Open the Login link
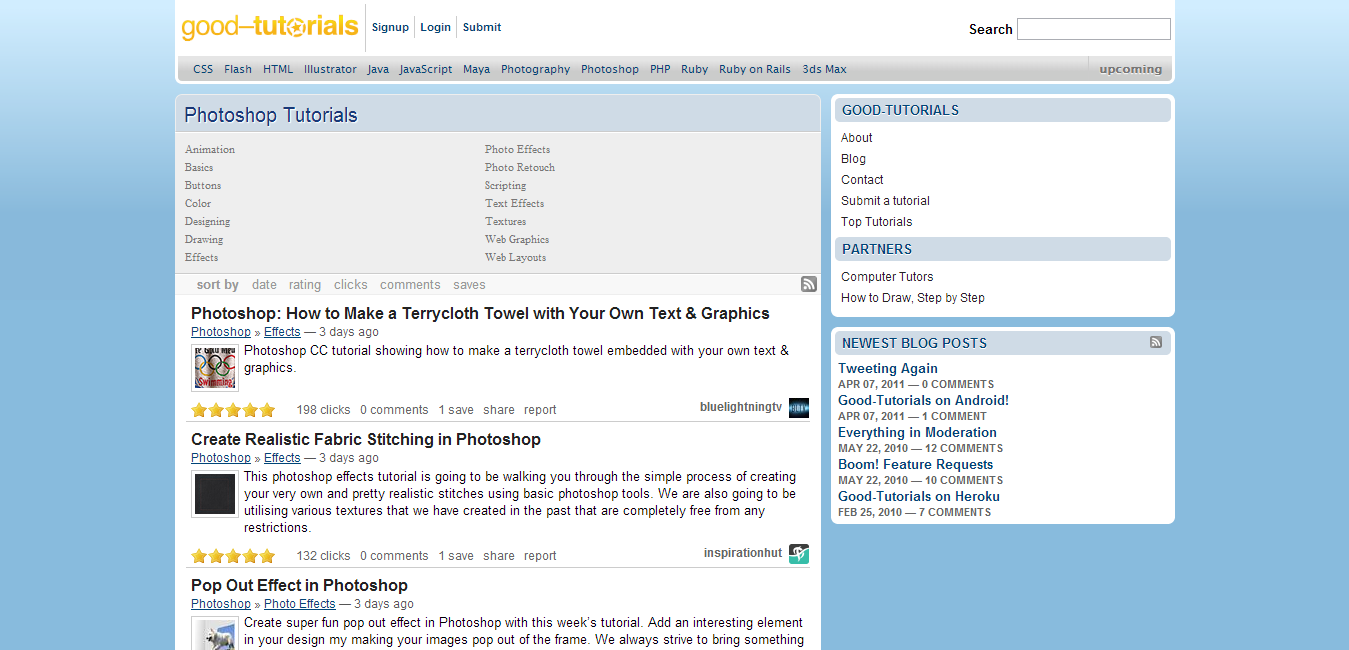The image size is (1349, 650). pyautogui.click(x=435, y=27)
